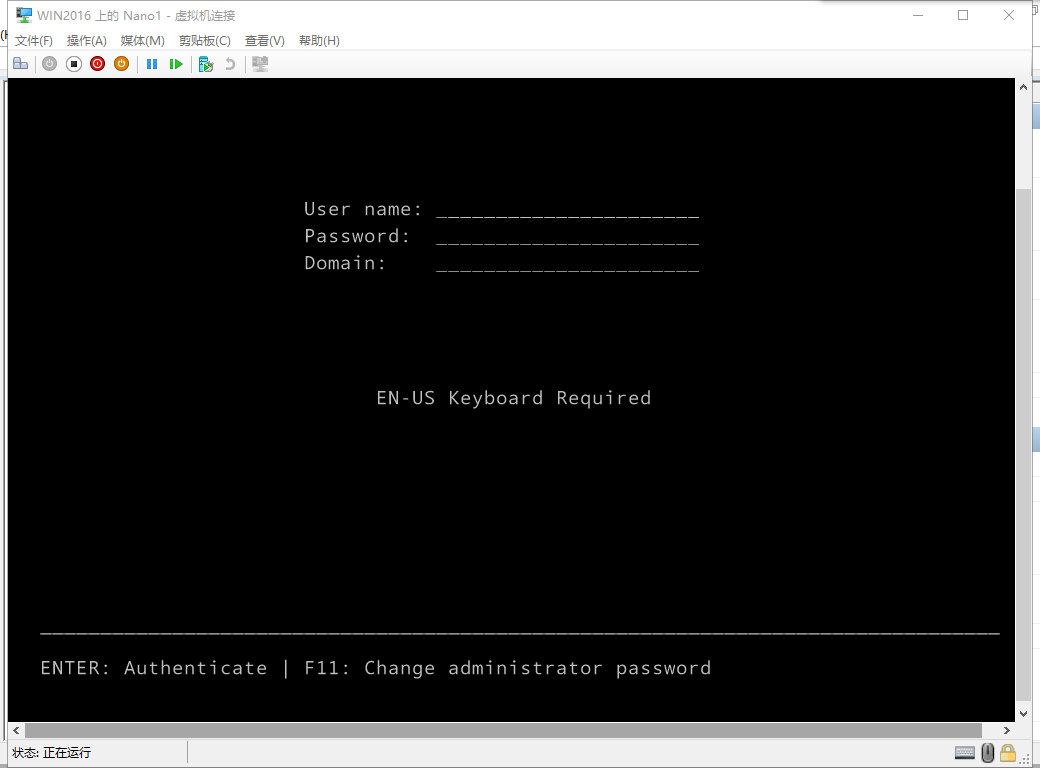Create a checkpoint using the toolbar icon
This screenshot has height=768, width=1040.
coord(206,64)
